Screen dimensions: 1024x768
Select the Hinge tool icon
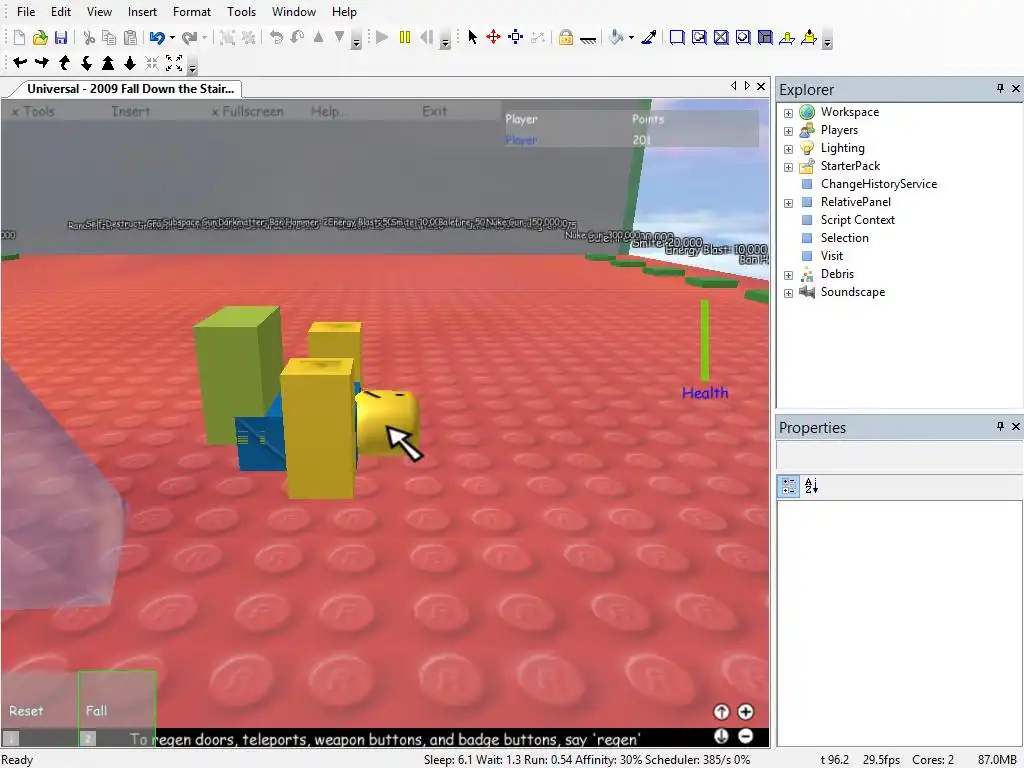click(x=787, y=37)
